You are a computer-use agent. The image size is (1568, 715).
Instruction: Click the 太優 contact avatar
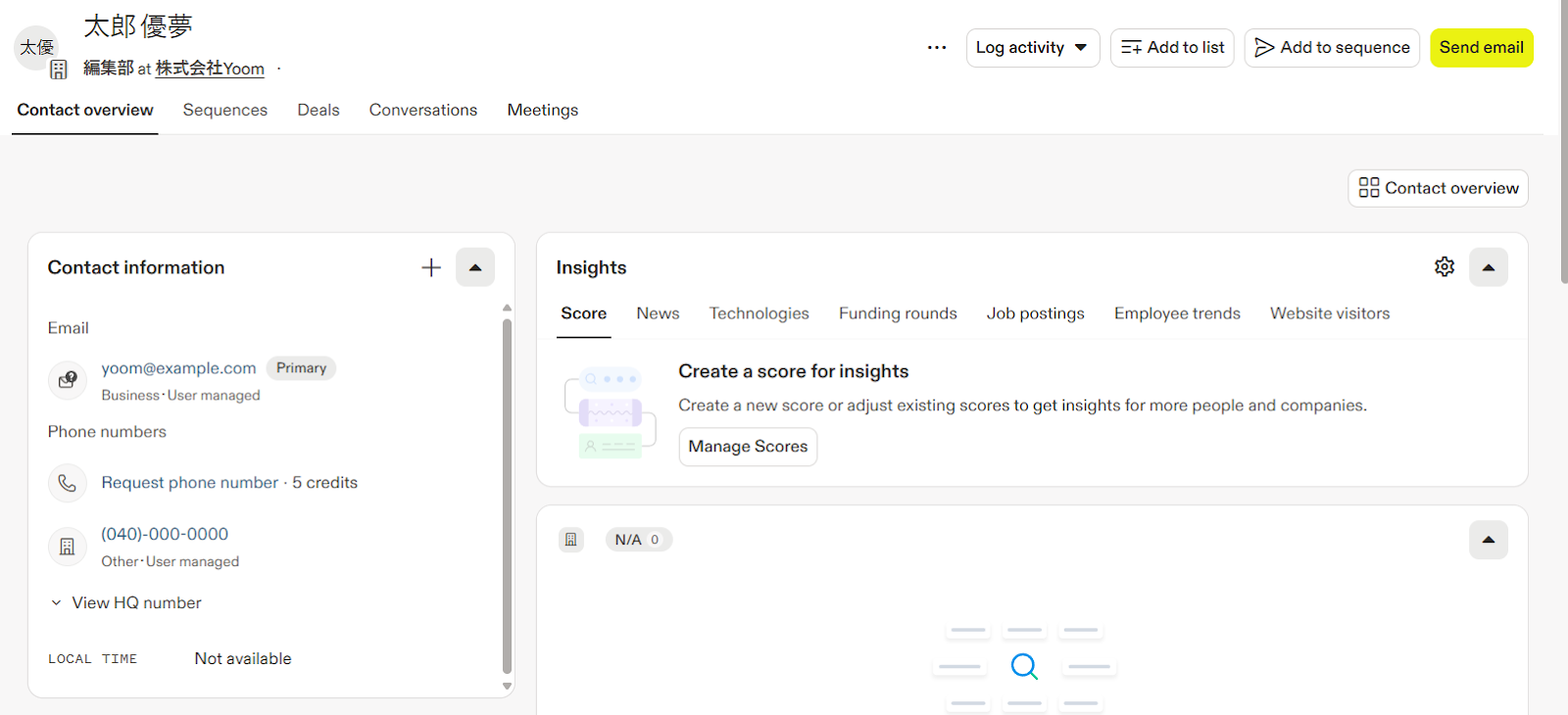37,47
